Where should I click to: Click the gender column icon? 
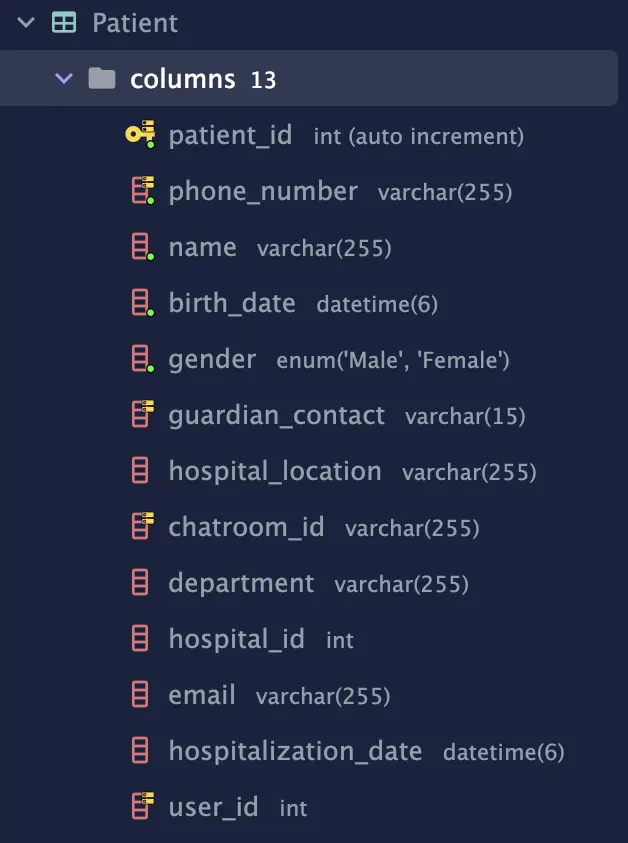click(141, 358)
